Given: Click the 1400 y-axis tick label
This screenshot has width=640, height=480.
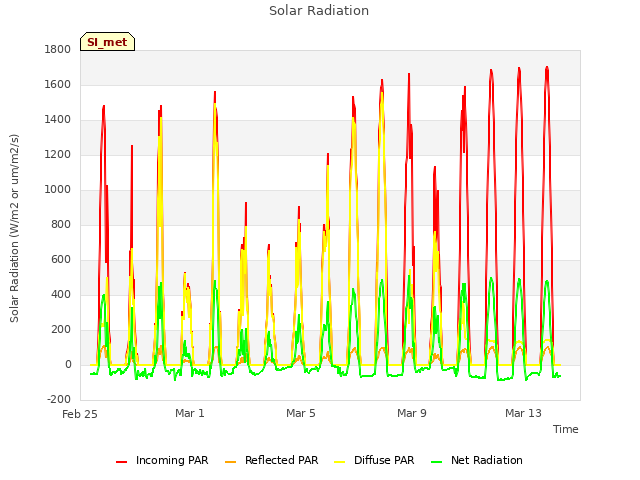Looking at the screenshot, I should click(58, 120).
